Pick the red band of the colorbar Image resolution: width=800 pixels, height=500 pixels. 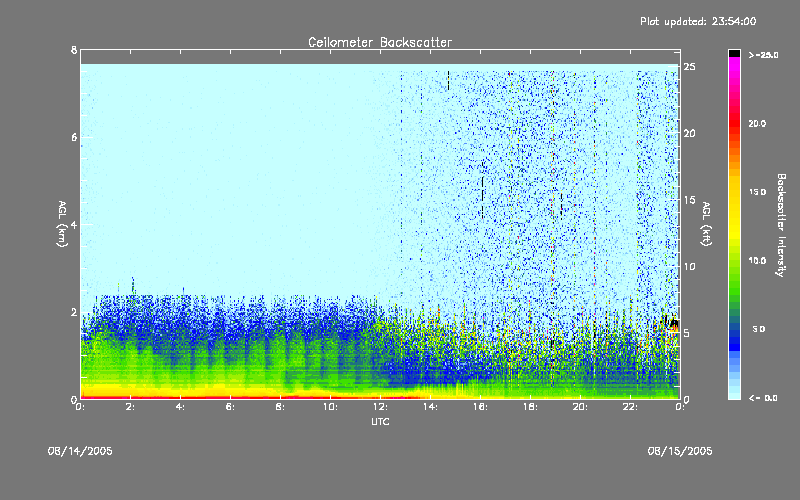coord(734,125)
